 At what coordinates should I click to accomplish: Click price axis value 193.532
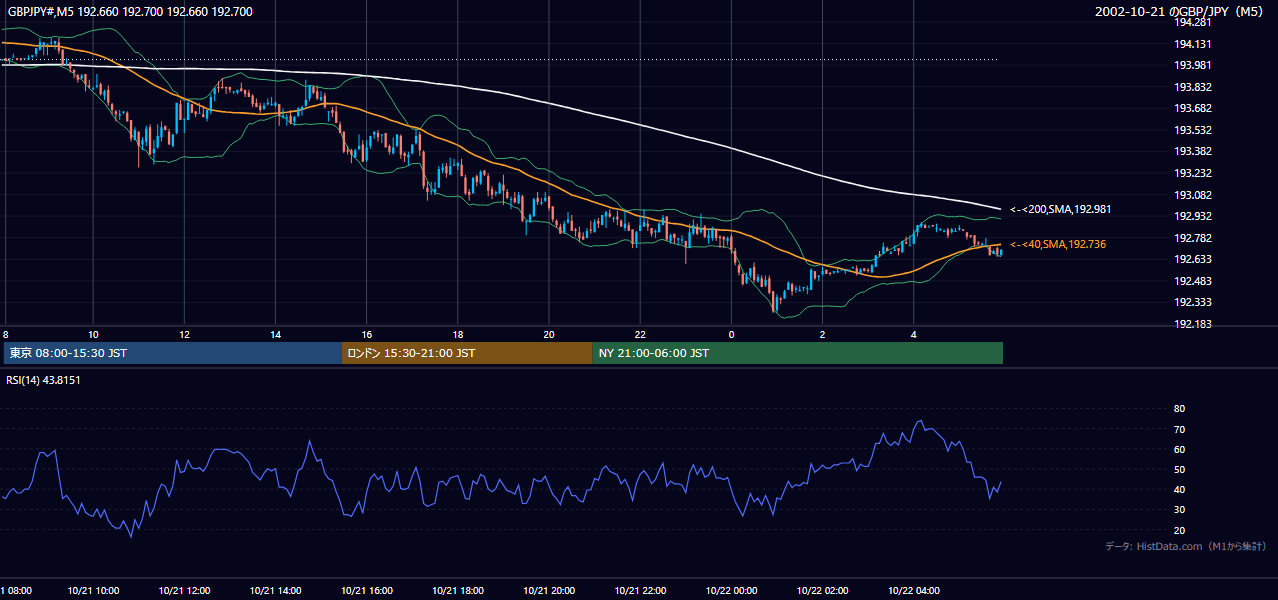(x=1193, y=130)
